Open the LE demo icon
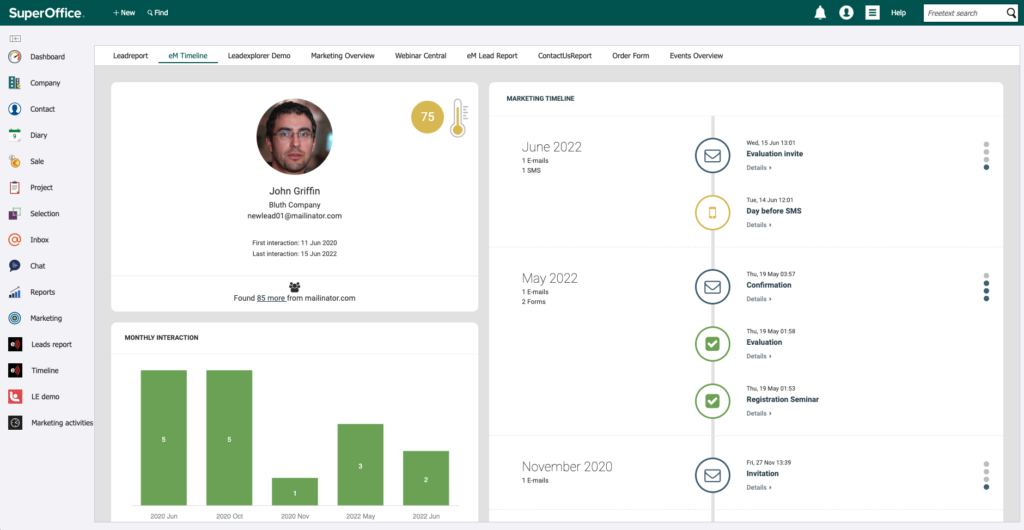The height and width of the screenshot is (530, 1024). pos(15,396)
